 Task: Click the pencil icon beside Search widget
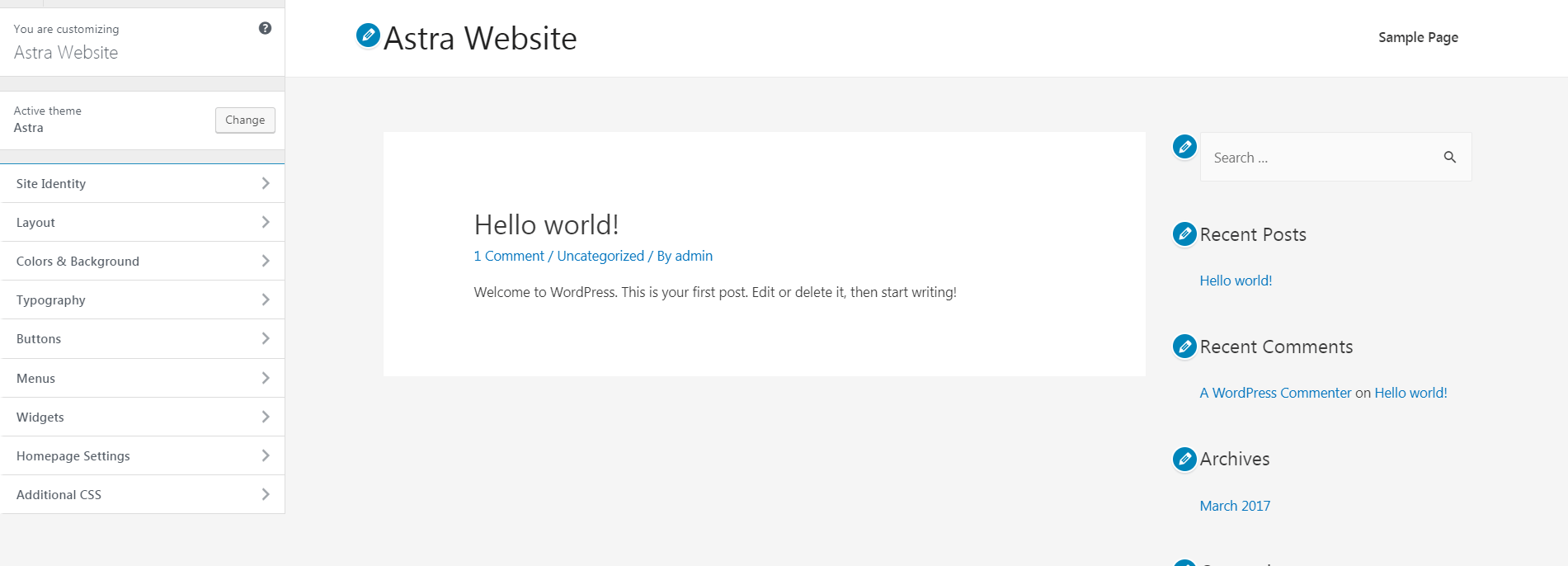pos(1184,147)
